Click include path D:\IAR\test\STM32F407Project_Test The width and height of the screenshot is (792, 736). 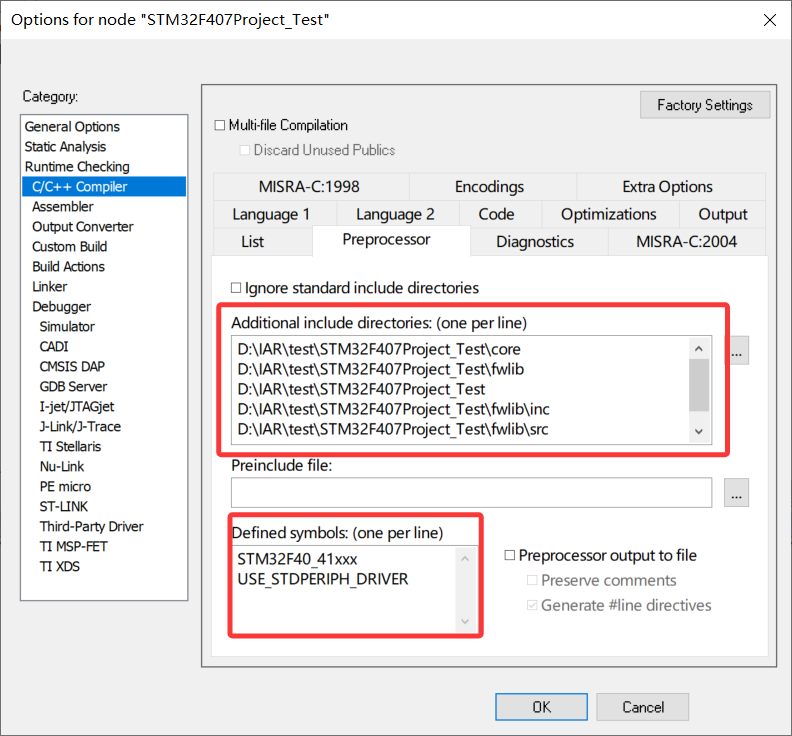pos(361,389)
